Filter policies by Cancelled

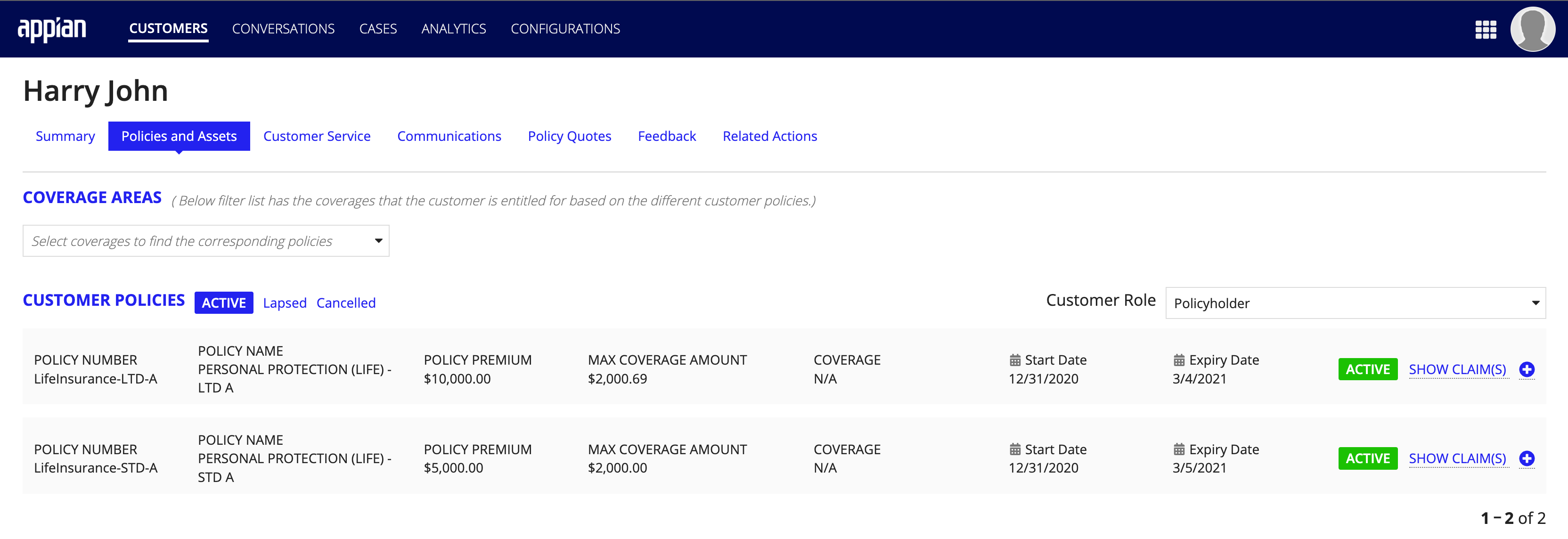(x=346, y=303)
